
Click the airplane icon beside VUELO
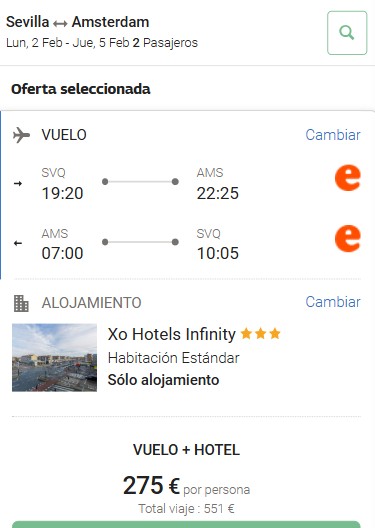click(21, 135)
